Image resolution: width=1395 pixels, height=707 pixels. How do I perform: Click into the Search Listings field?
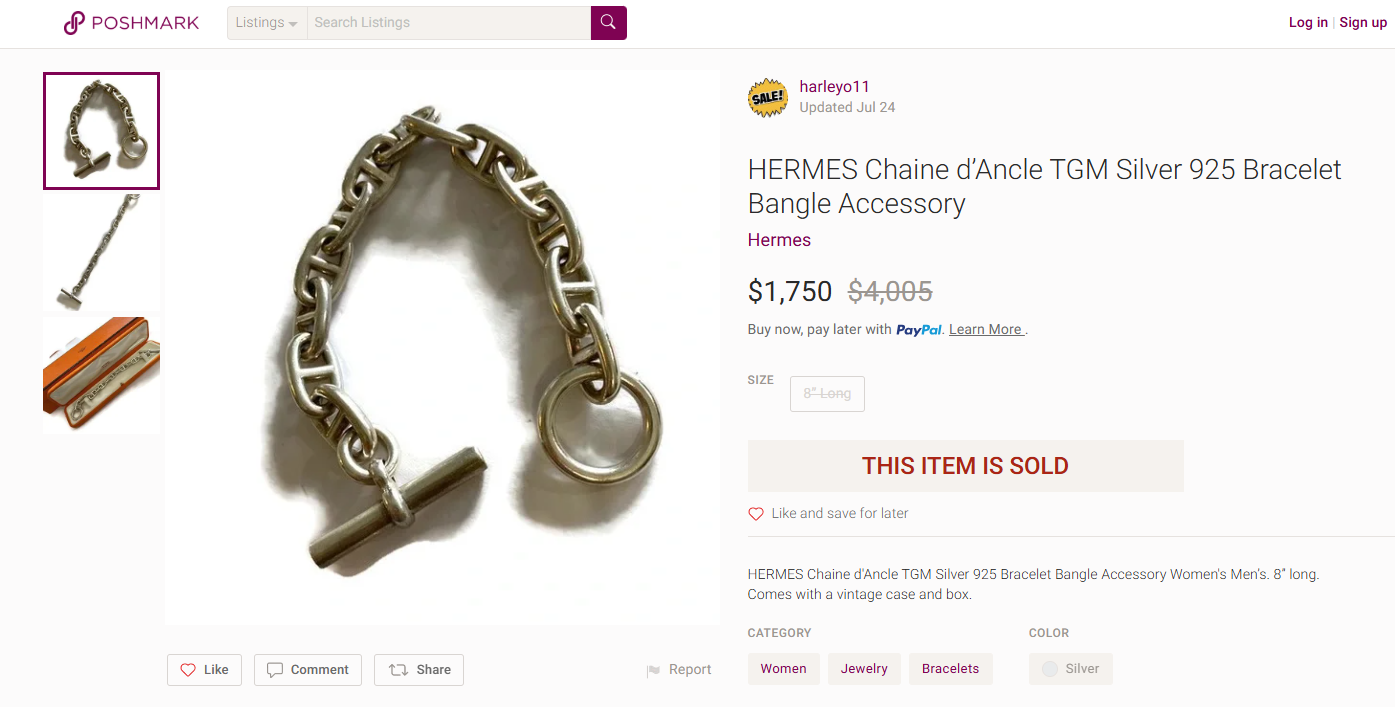(448, 23)
